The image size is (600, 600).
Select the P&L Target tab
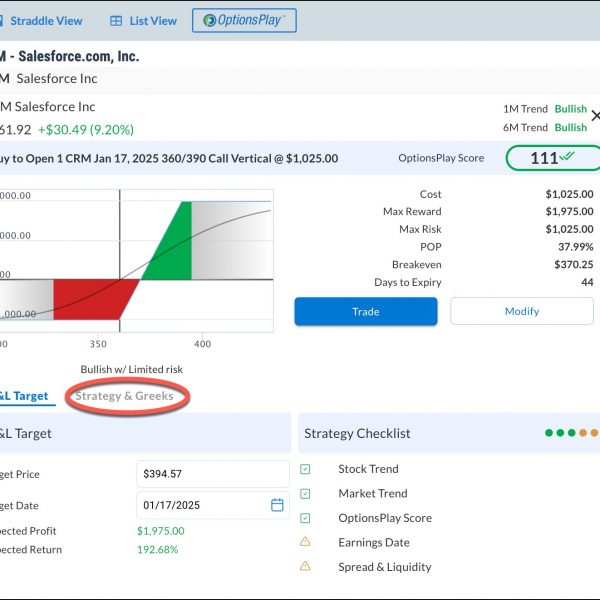pyautogui.click(x=24, y=396)
